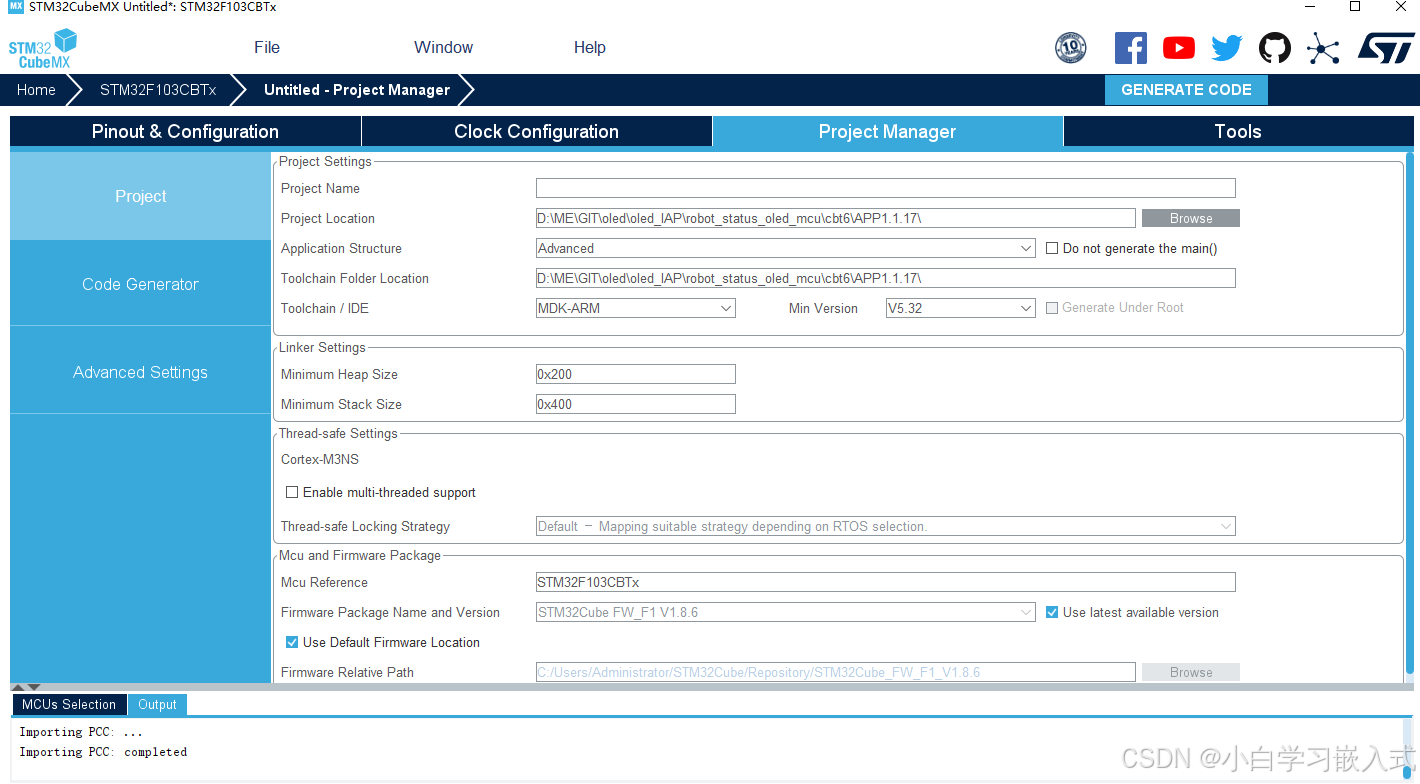1420x784 pixels.
Task: Open the YouTube icon link
Action: pos(1179,48)
